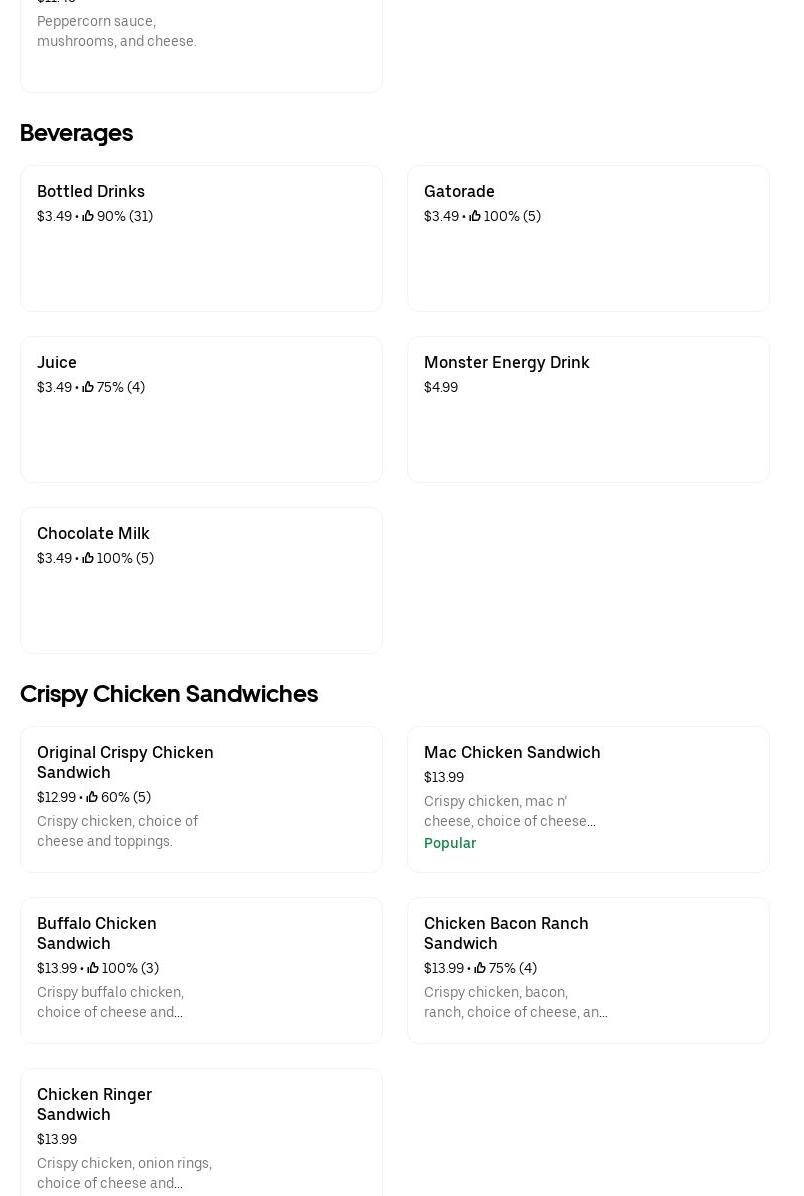Click thumbs-up icon on Original Crispy Chicken Sandwich
Screen dimensions: 804x1196
point(92,797)
